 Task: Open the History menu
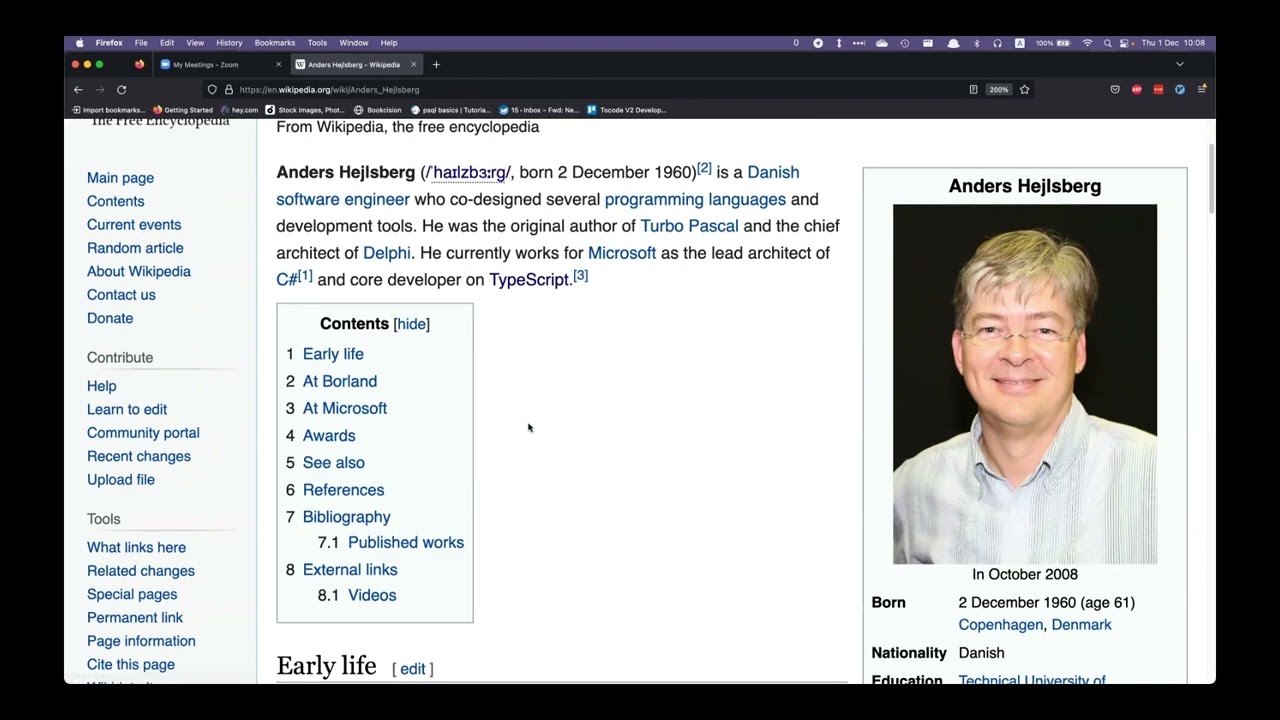point(229,43)
